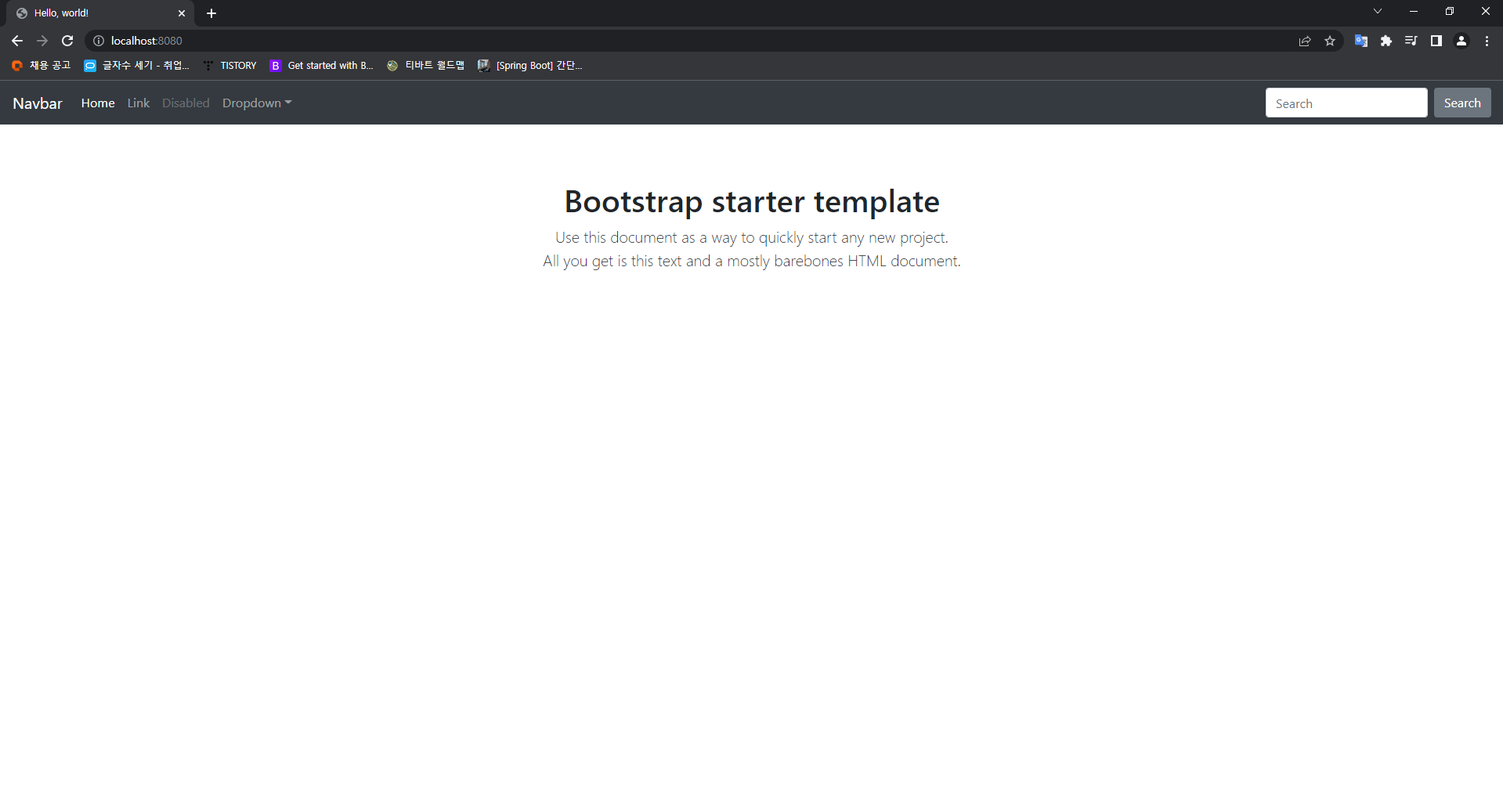Open the Extensions puzzle icon
Screen dimensions: 1503x812
click(x=1386, y=41)
